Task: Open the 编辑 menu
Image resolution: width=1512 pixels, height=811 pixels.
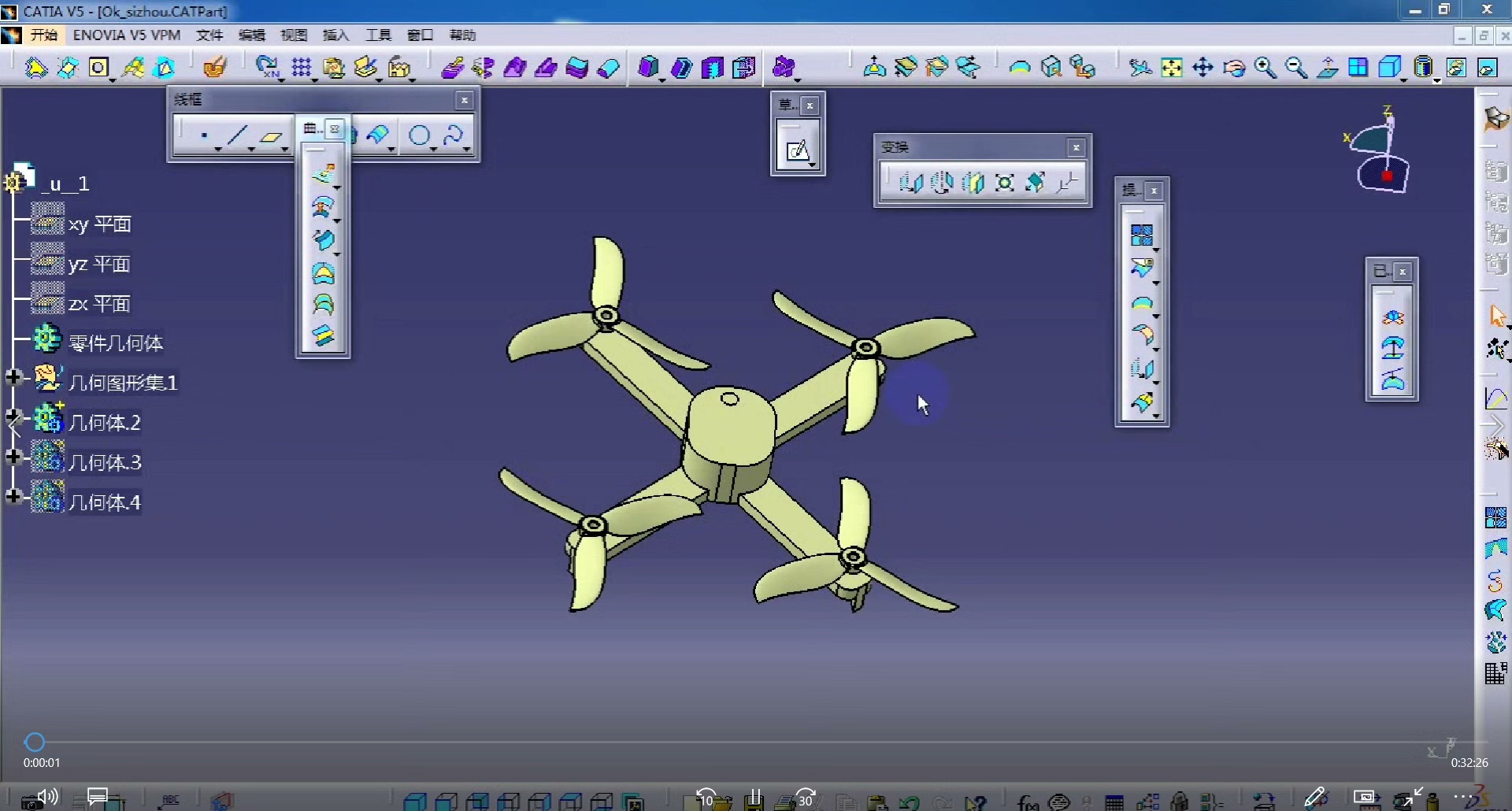Action: click(x=252, y=35)
